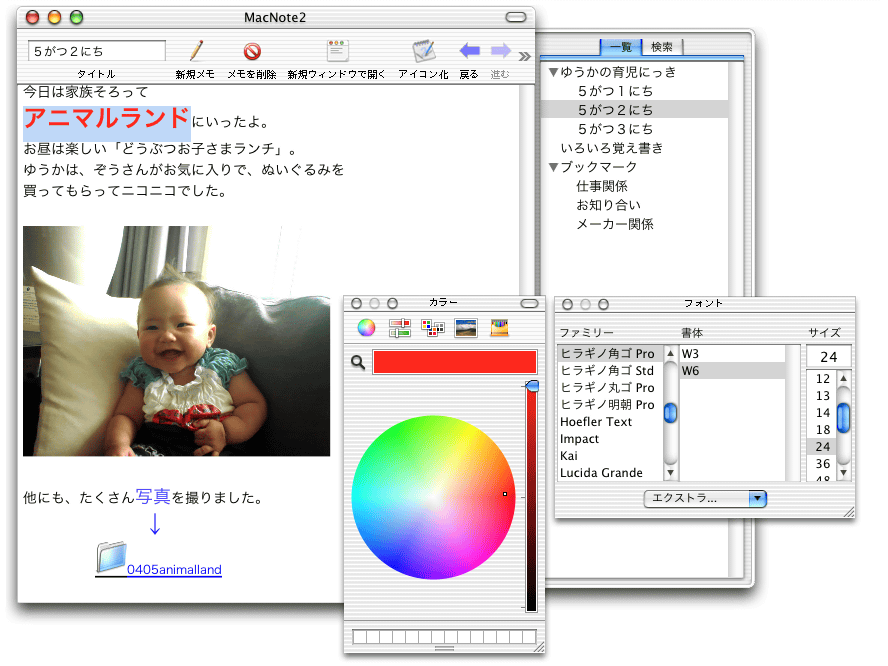Click the red アニマルランド heading text
This screenshot has width=888, height=666.
click(106, 118)
